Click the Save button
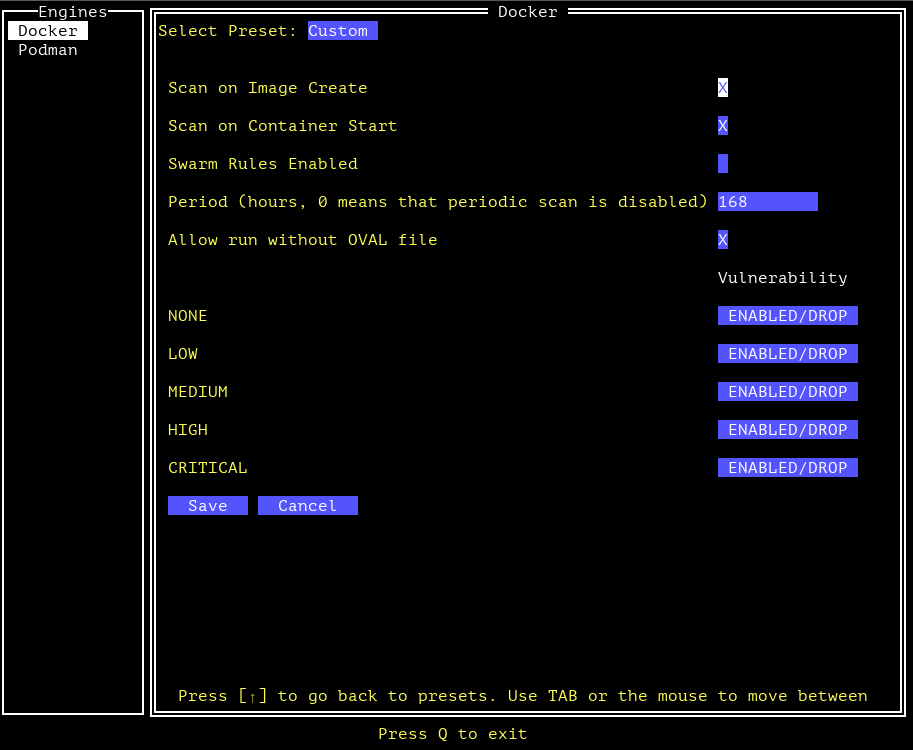Image resolution: width=913 pixels, height=750 pixels. tap(208, 505)
